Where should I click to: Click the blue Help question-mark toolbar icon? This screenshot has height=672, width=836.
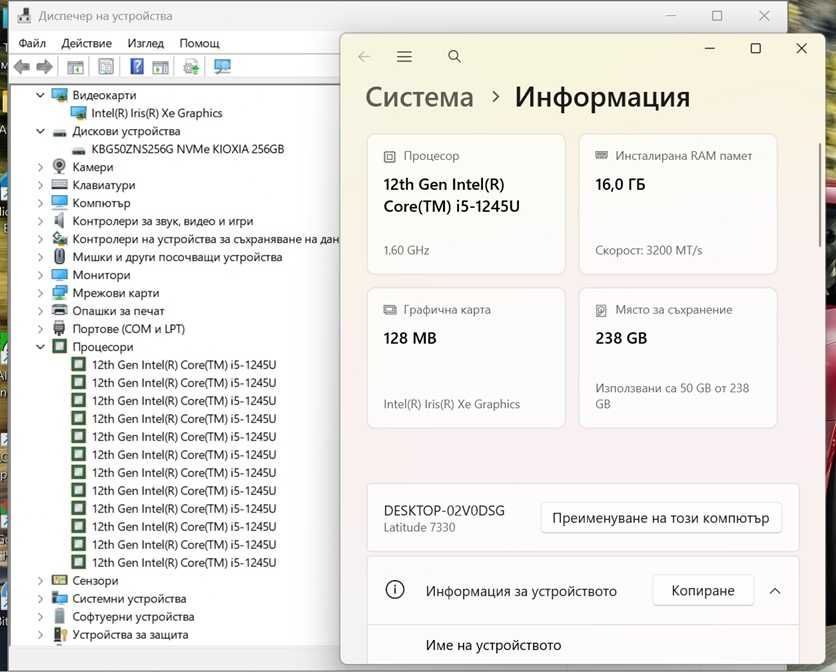click(x=137, y=66)
